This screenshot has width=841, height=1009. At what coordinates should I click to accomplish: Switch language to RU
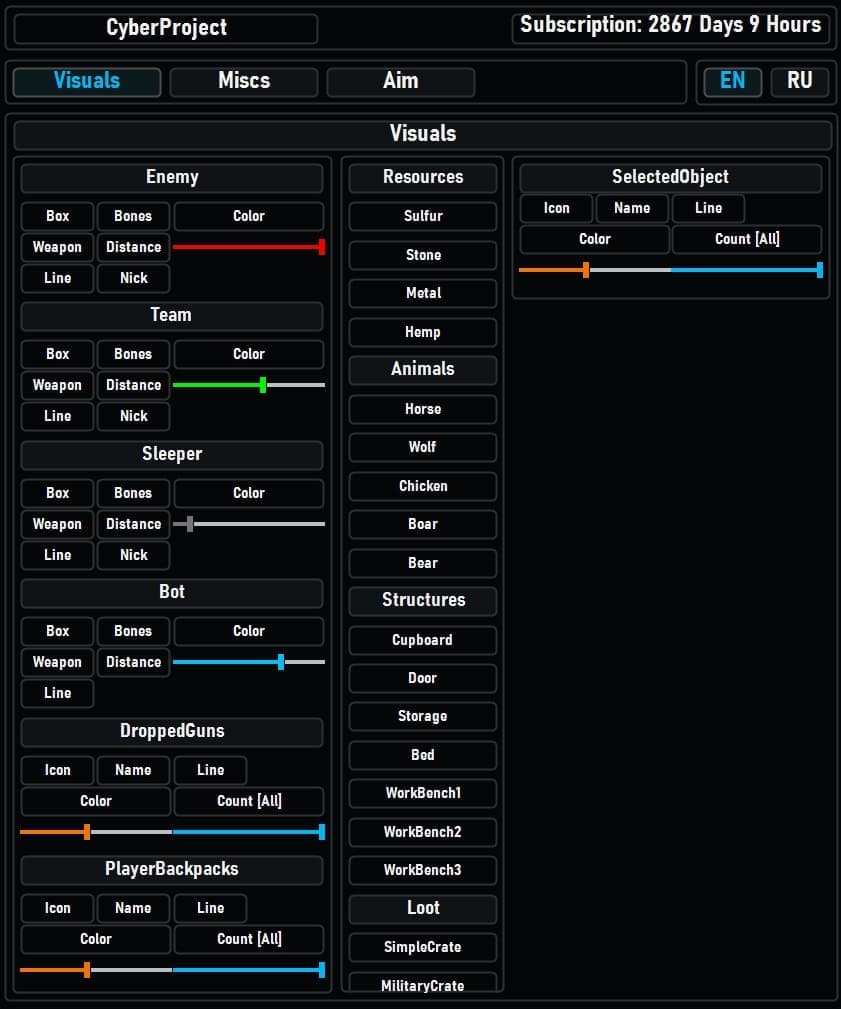tap(799, 81)
